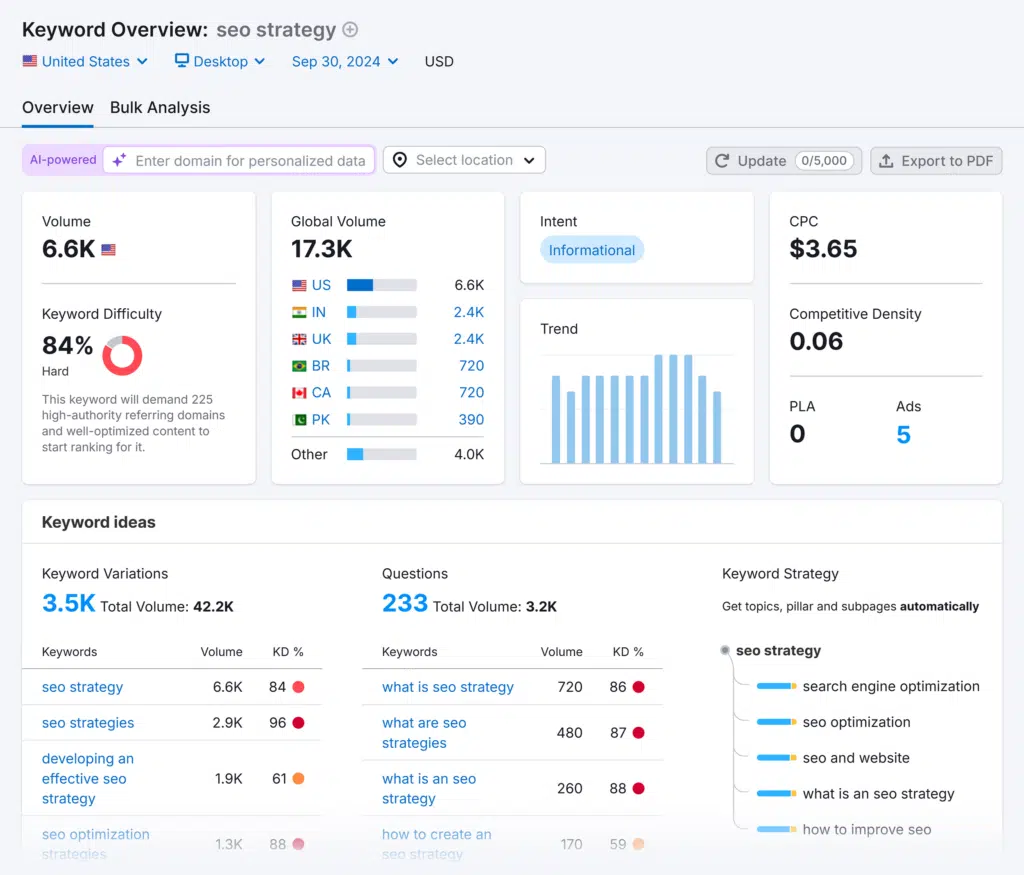Click the plus icon beside "seo strategy"
This screenshot has height=875, width=1024.
pos(350,29)
